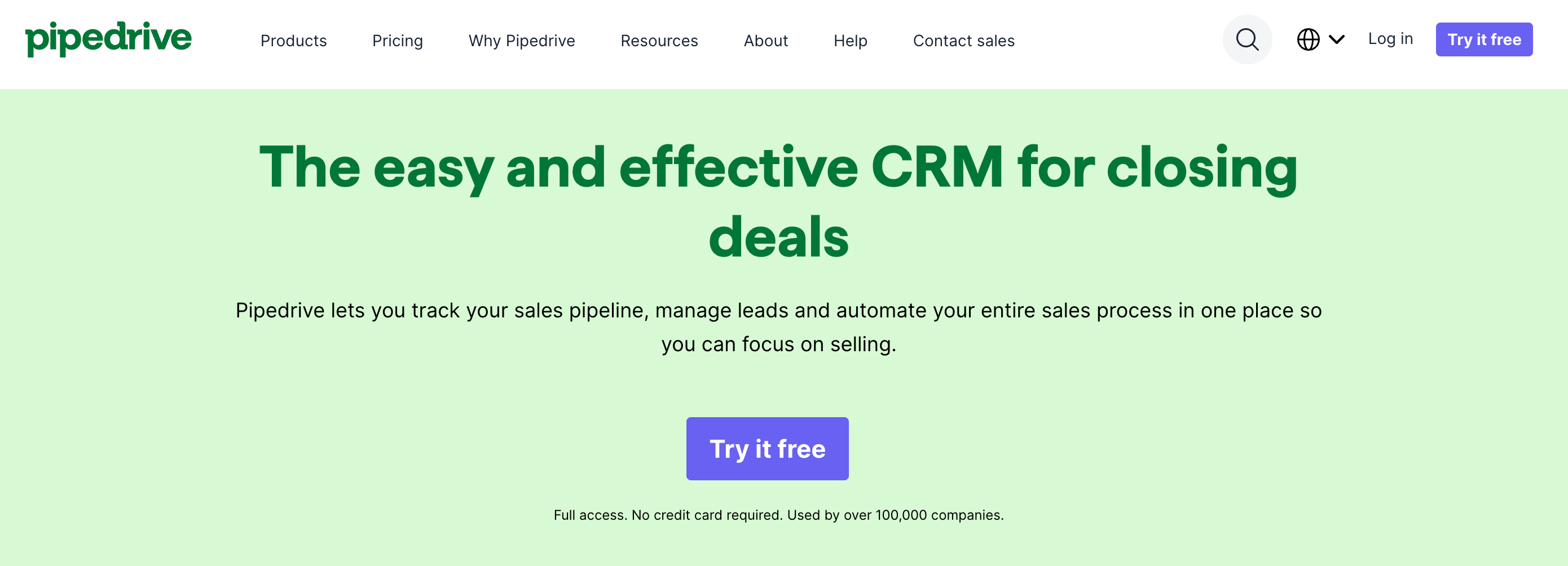
Task: Open the Products menu
Action: click(293, 40)
